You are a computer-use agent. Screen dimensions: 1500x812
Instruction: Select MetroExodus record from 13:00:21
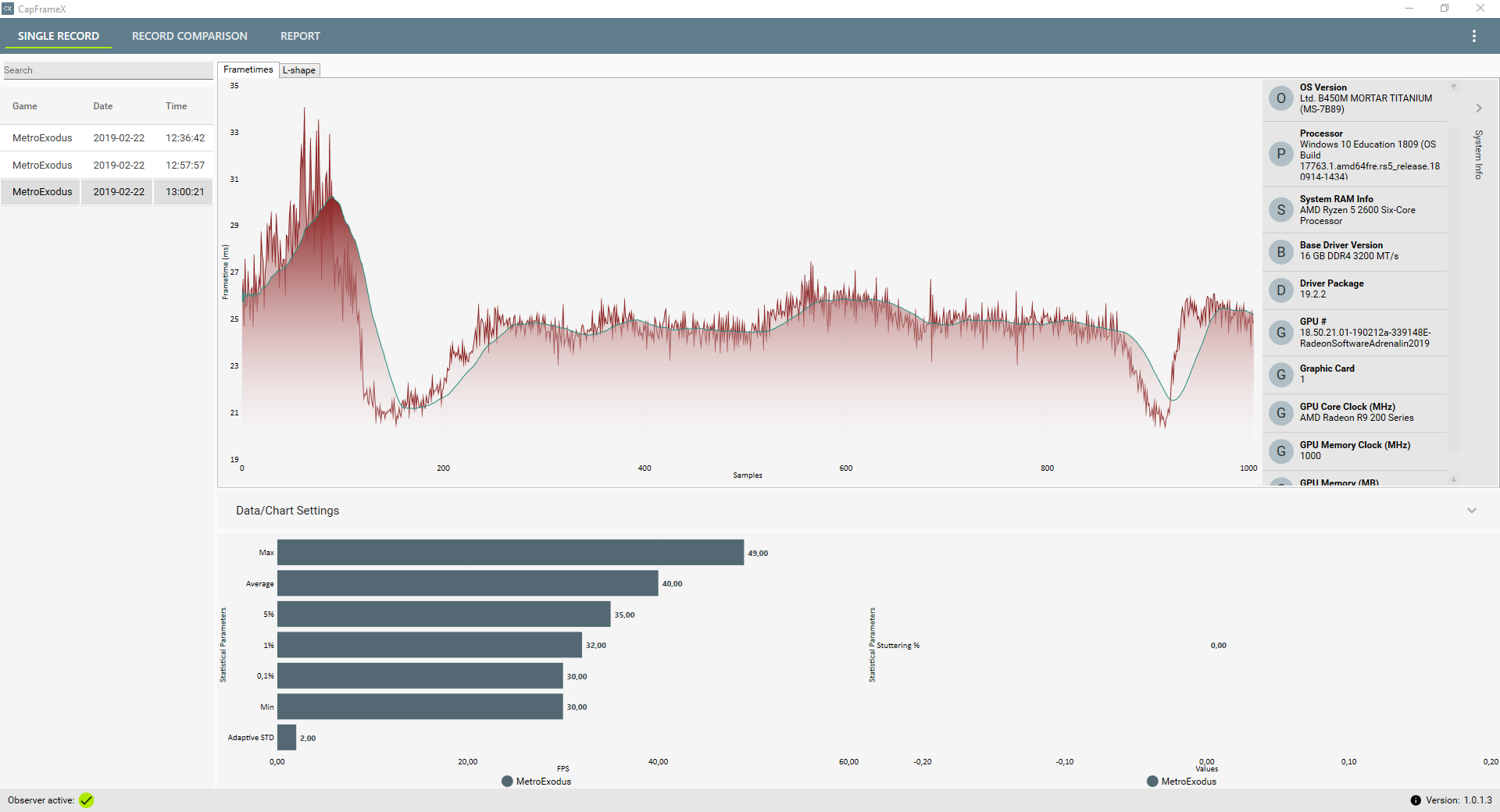107,192
